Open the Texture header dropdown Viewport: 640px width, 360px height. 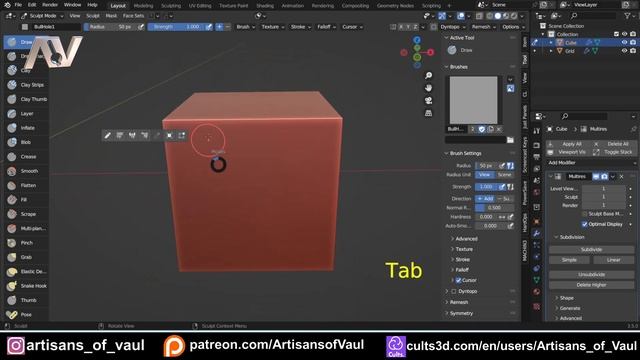tap(272, 27)
